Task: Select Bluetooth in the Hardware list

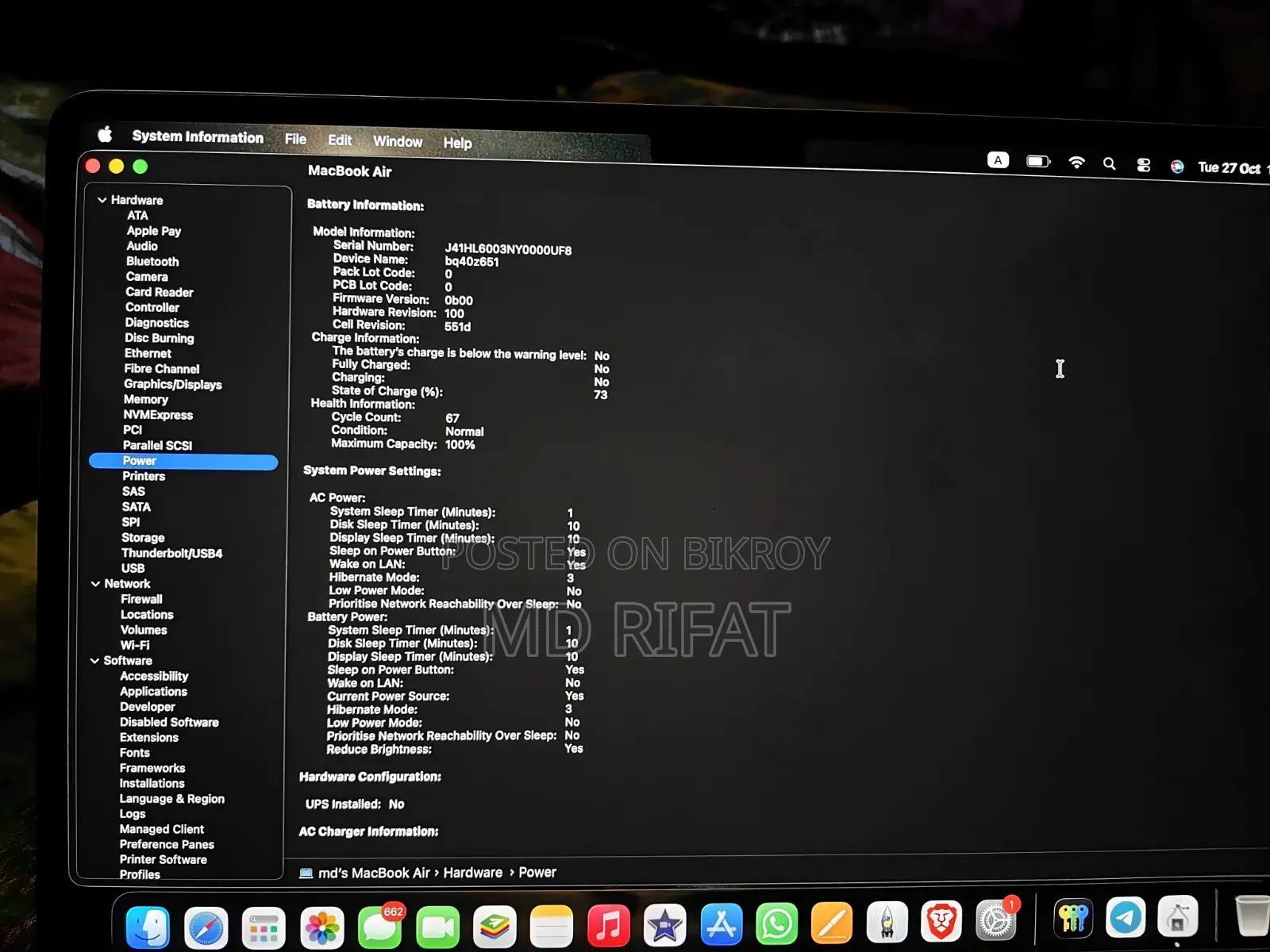Action: 152,261
